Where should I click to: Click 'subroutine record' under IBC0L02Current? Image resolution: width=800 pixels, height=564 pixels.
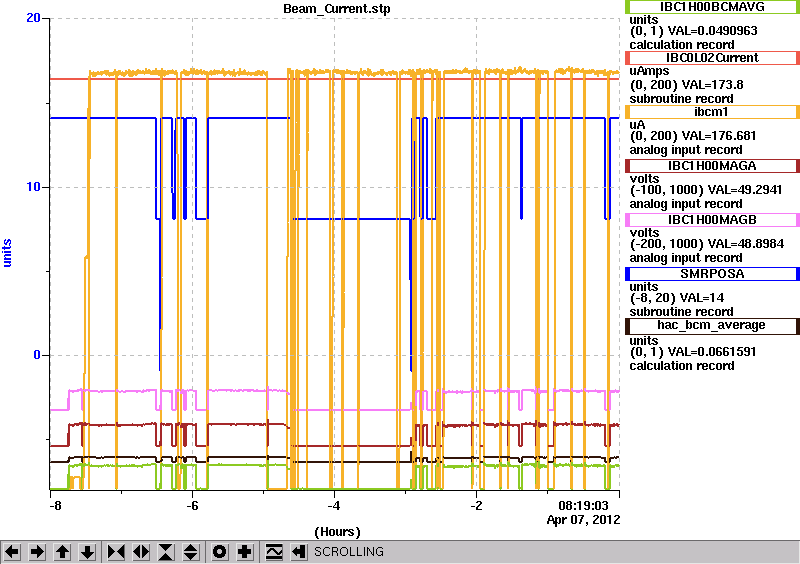coord(681,99)
